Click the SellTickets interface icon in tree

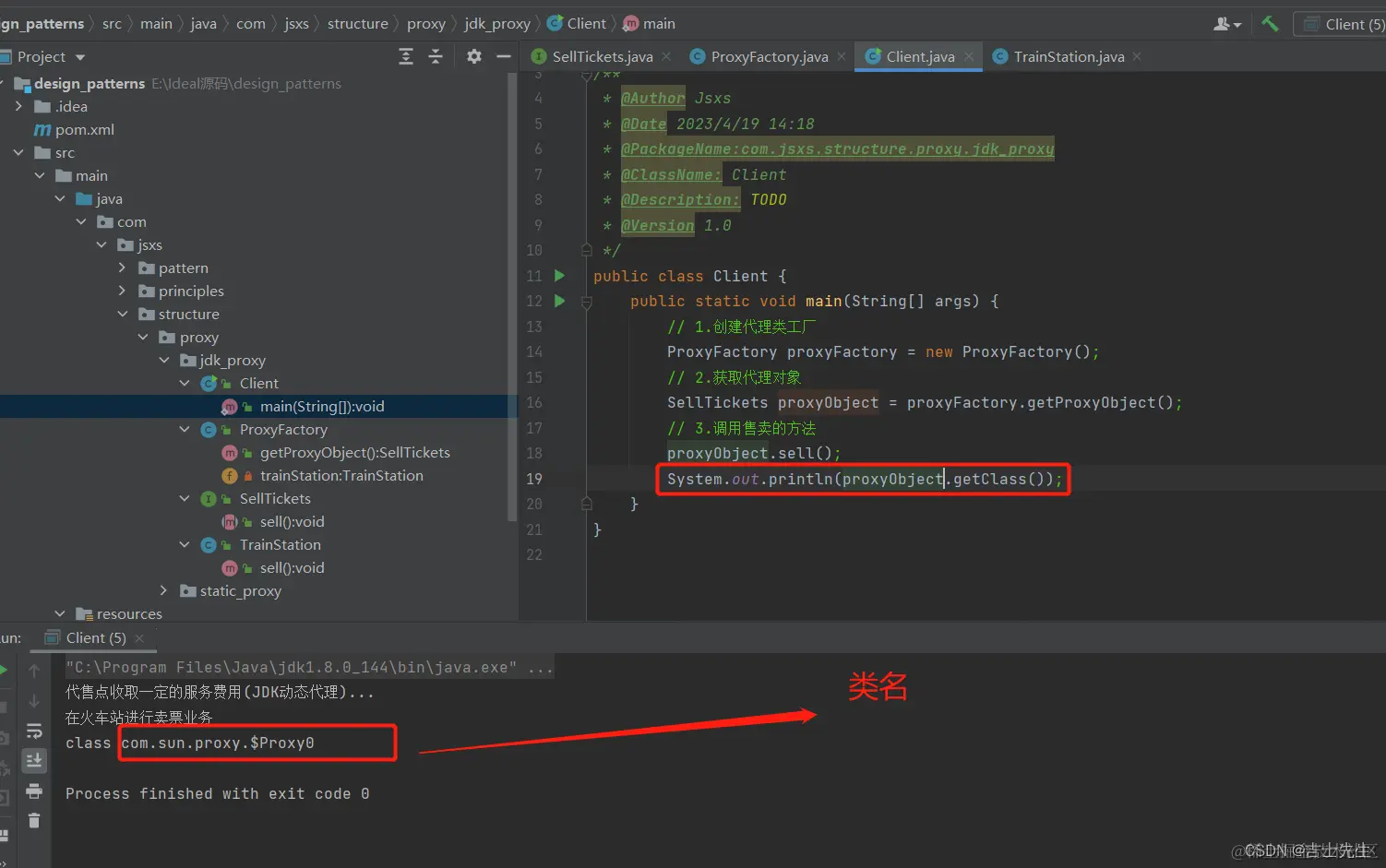click(209, 499)
